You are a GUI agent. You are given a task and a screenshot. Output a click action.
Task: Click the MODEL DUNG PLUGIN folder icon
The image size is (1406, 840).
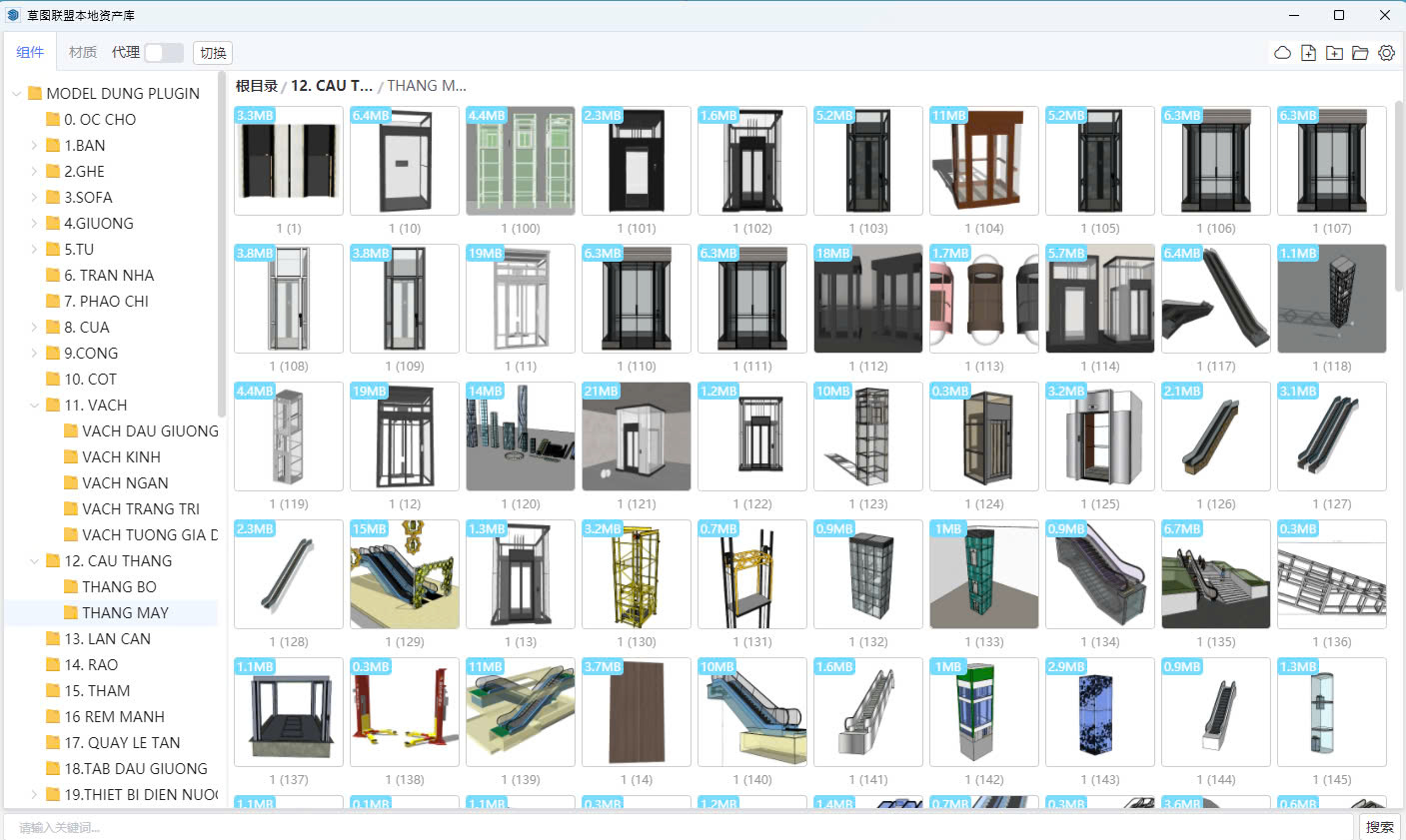[35, 93]
